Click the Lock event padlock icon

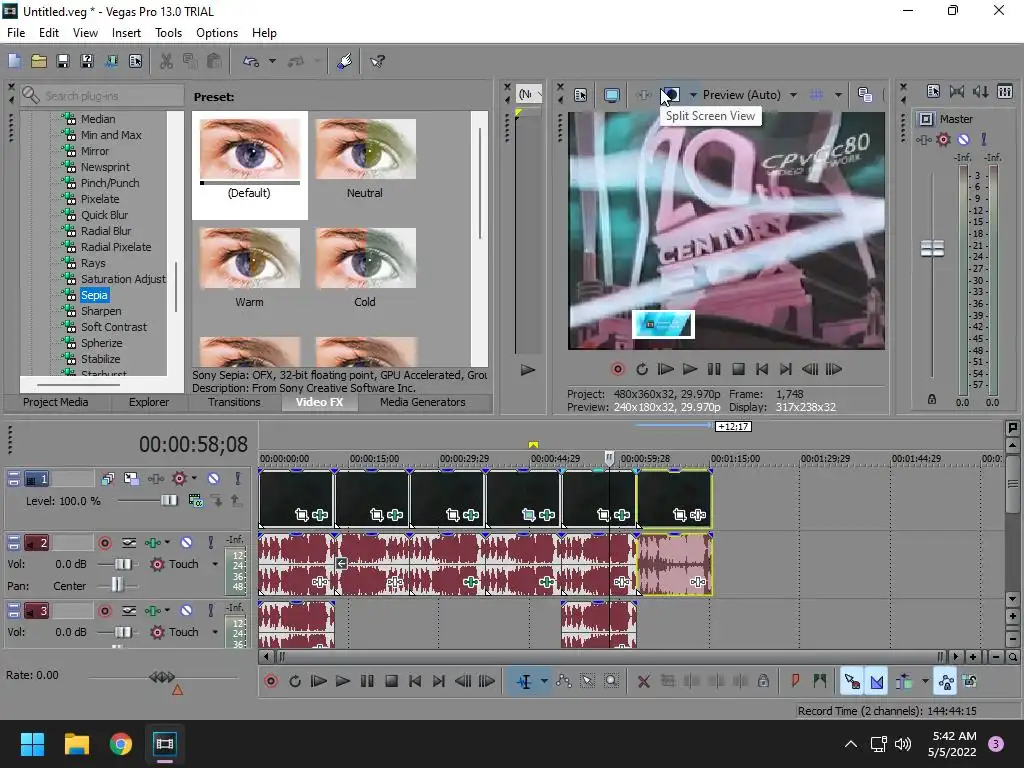coord(763,682)
